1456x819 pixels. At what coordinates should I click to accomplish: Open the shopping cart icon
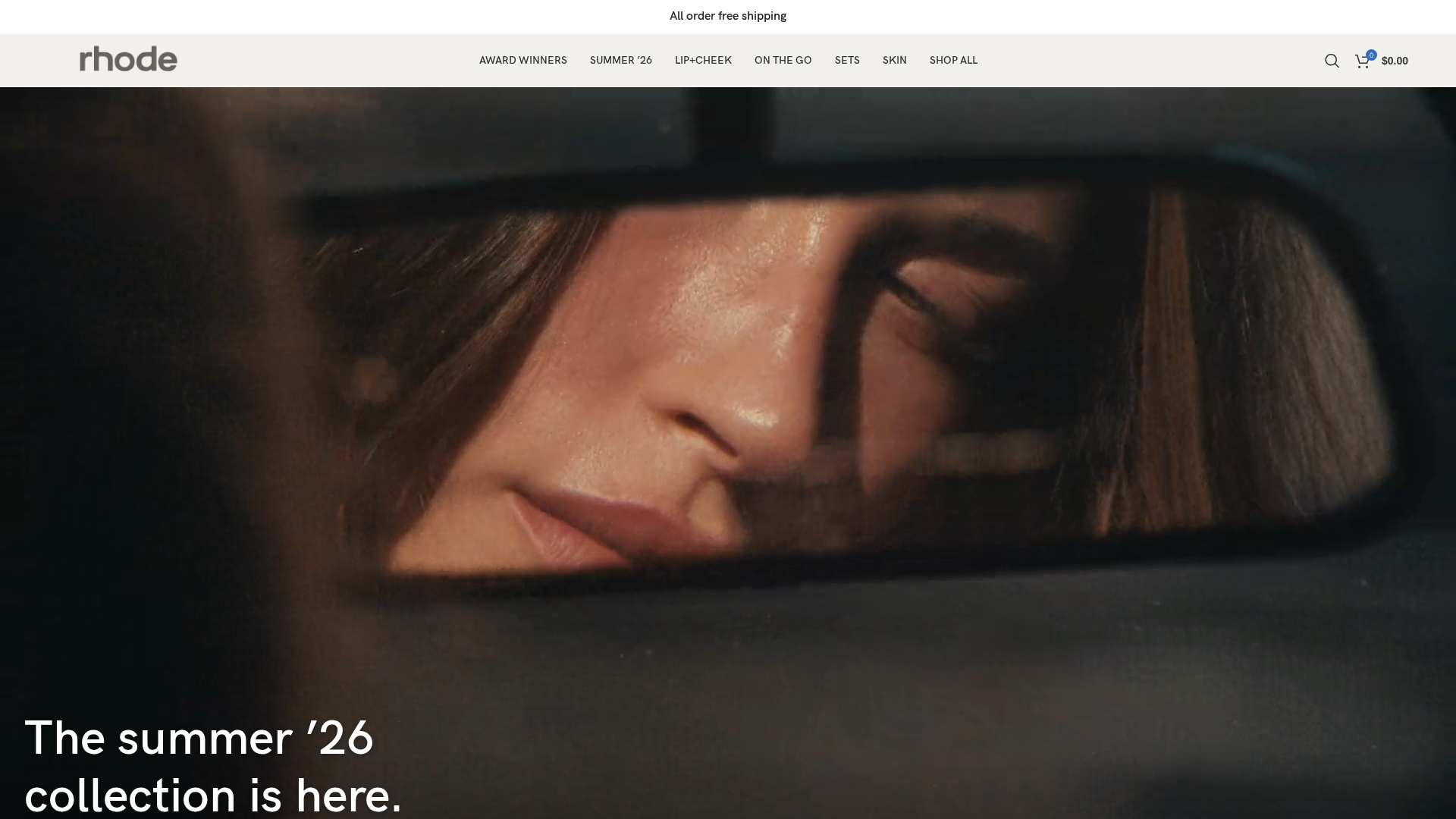[x=1362, y=61]
